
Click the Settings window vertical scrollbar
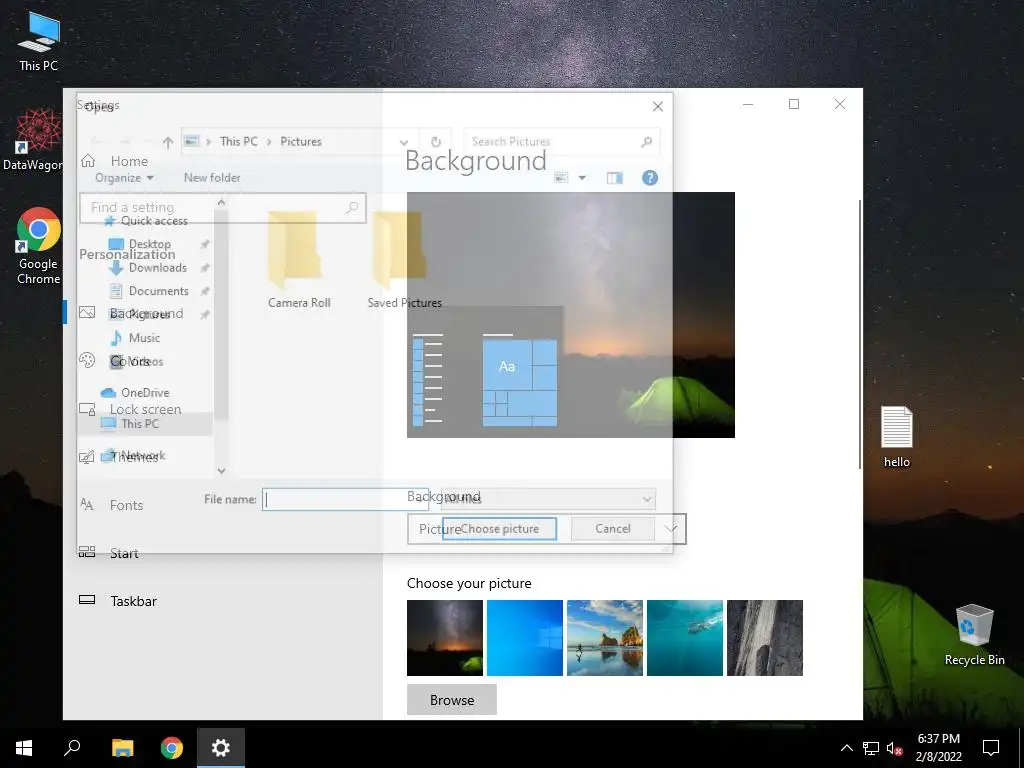pos(859,334)
